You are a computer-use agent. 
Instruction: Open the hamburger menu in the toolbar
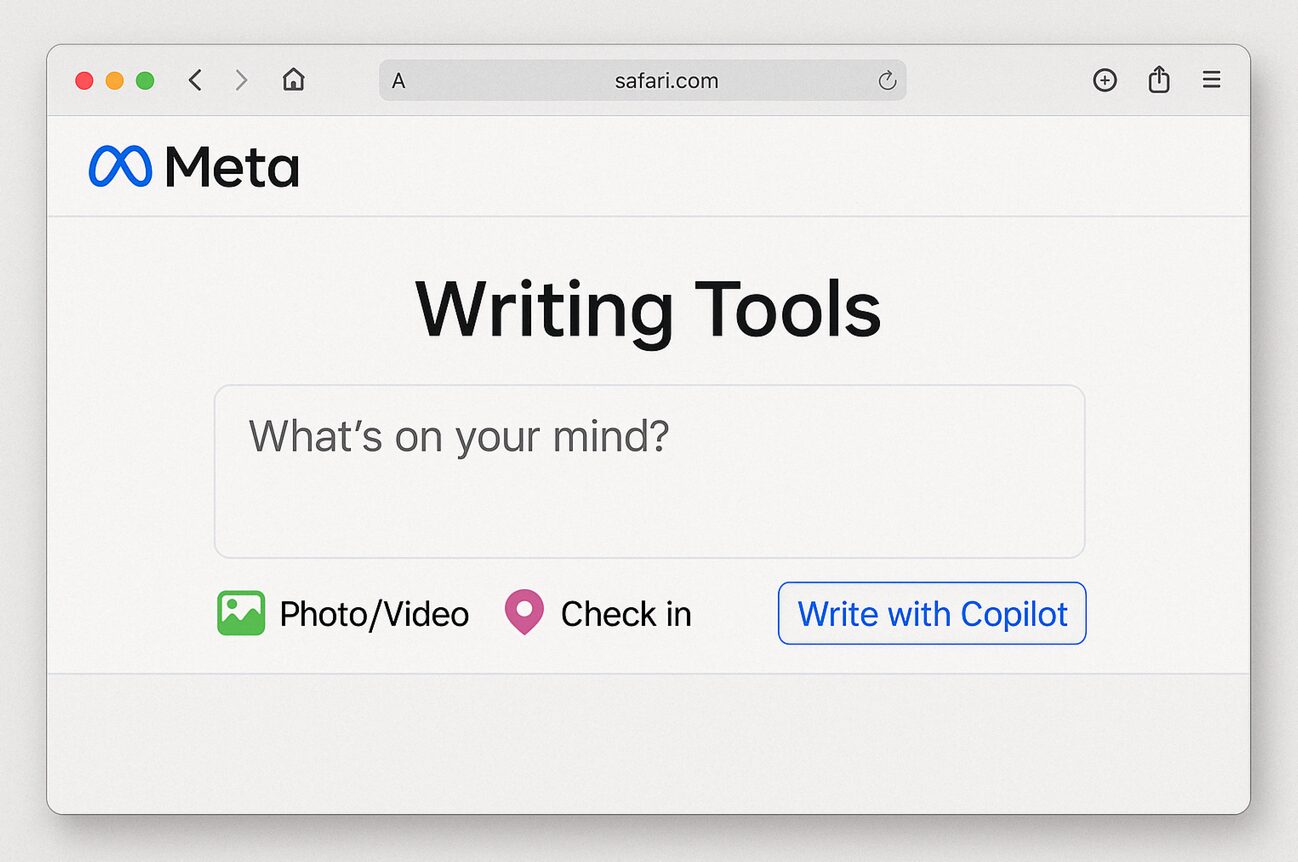pos(1211,80)
